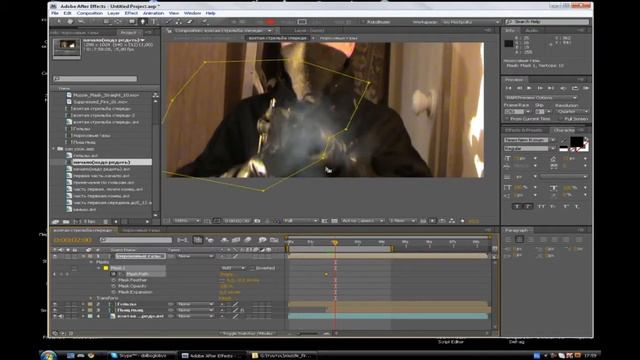Click Mask Expansion stopwatch
The width and height of the screenshot is (640, 360).
(114, 292)
